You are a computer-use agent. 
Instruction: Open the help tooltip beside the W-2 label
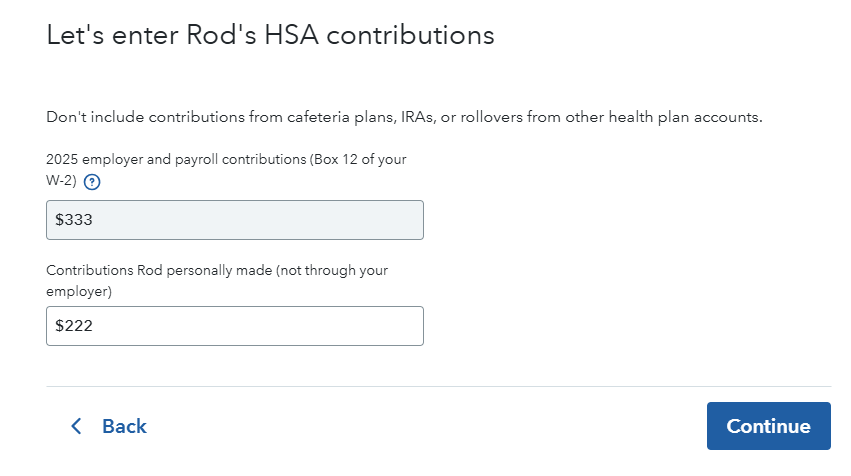click(93, 182)
